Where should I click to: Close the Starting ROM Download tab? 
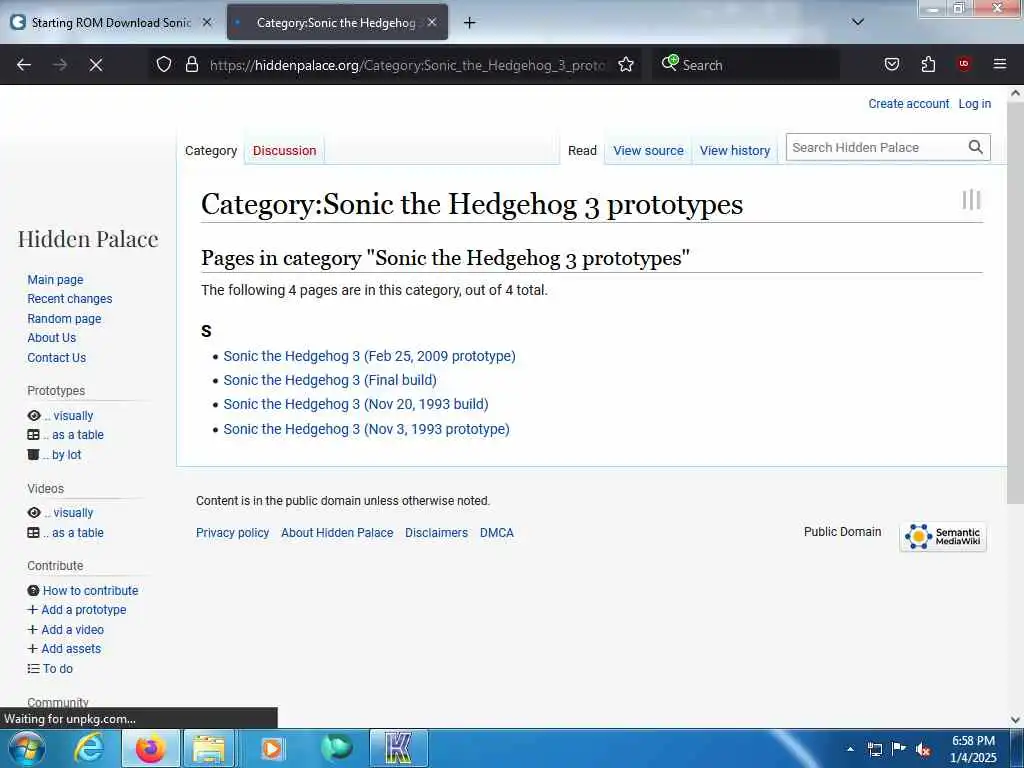[x=207, y=22]
